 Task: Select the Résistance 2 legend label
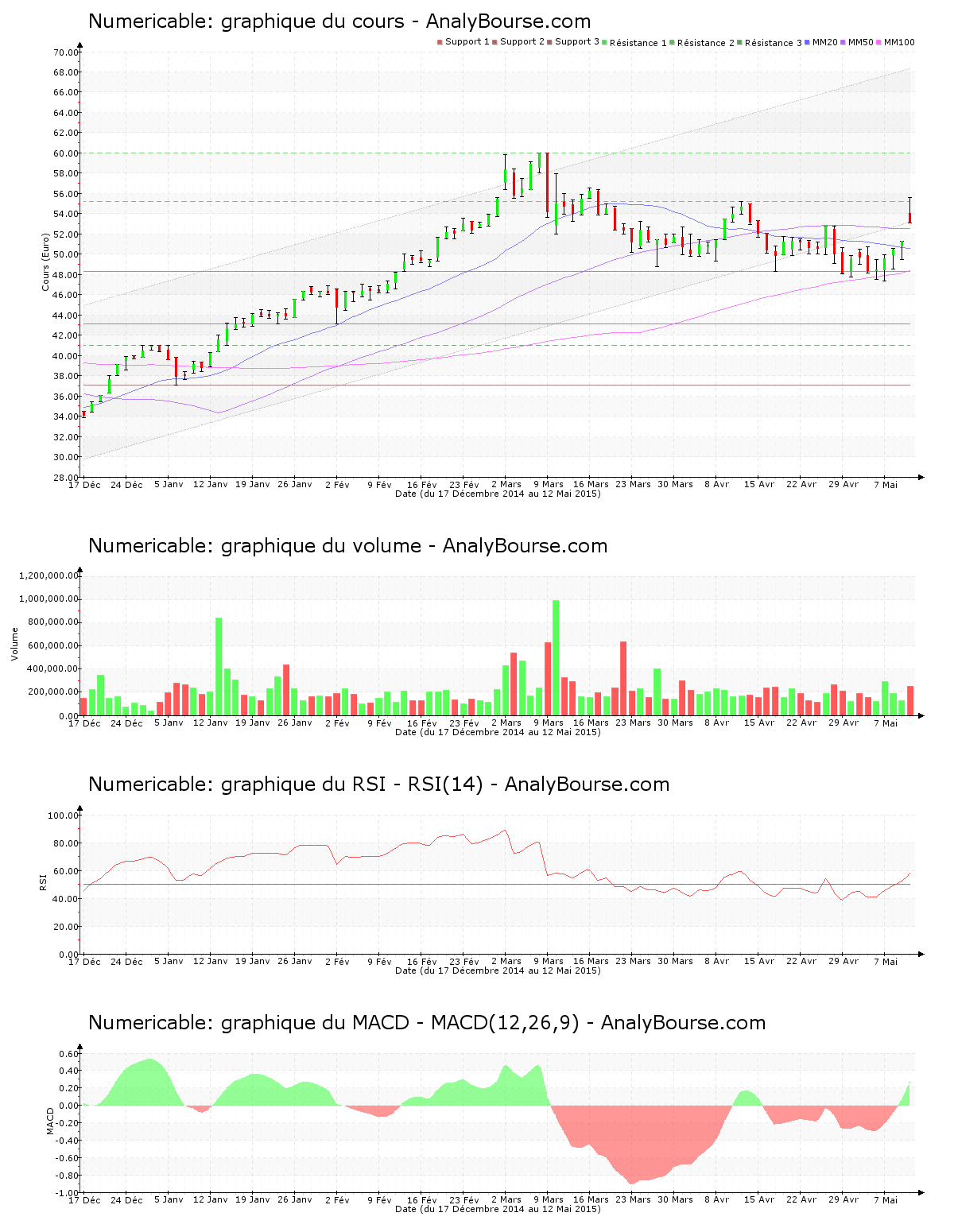click(x=706, y=43)
